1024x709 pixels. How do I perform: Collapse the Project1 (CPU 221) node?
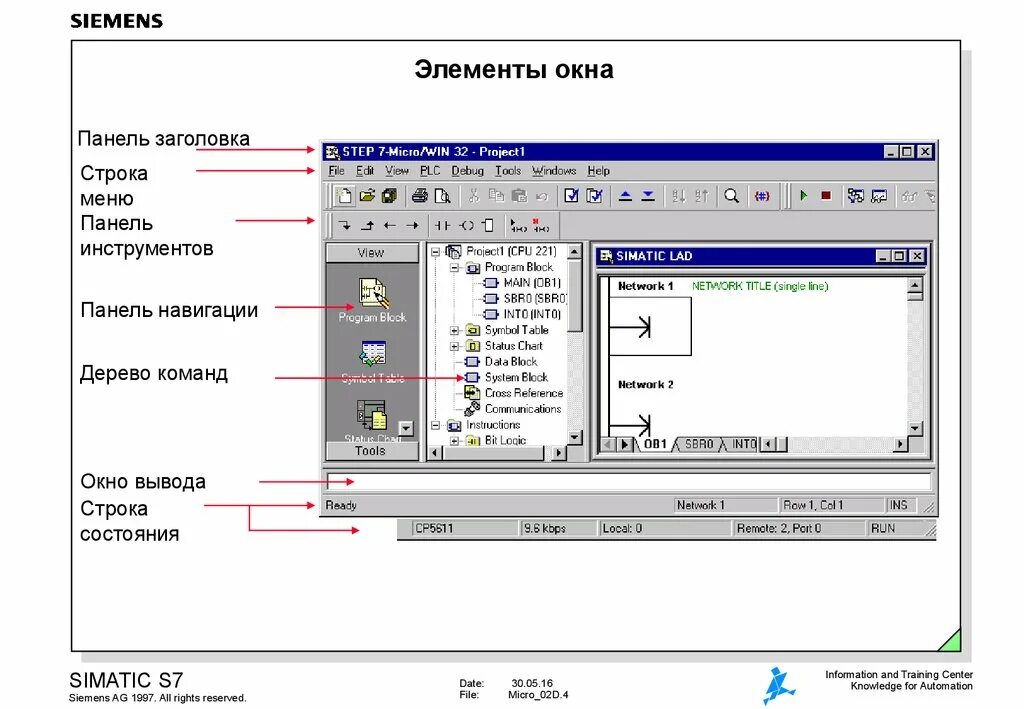(436, 251)
